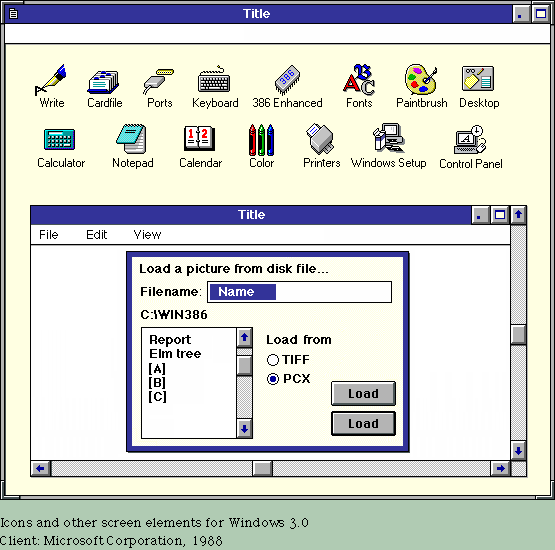Click the file list scroll-up arrow
This screenshot has height=550, width=555.
pyautogui.click(x=244, y=338)
